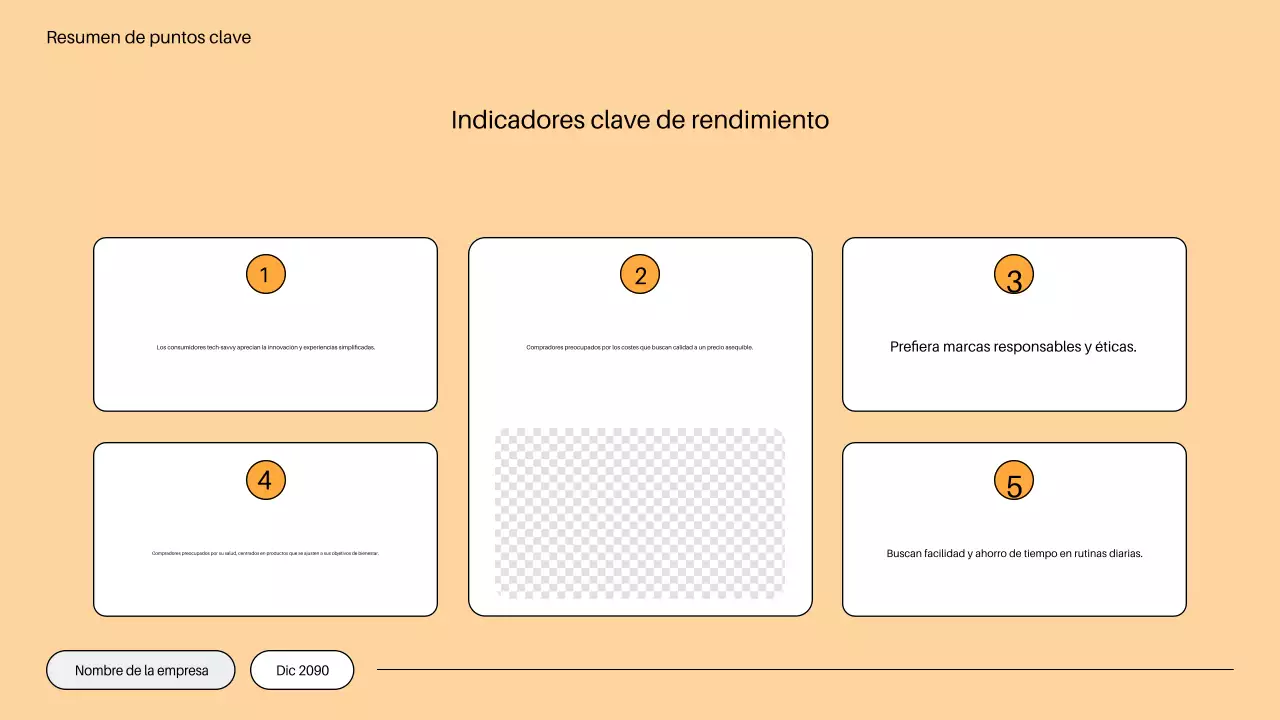Click the orange number 1 badge
This screenshot has width=1280, height=720.
coord(265,274)
